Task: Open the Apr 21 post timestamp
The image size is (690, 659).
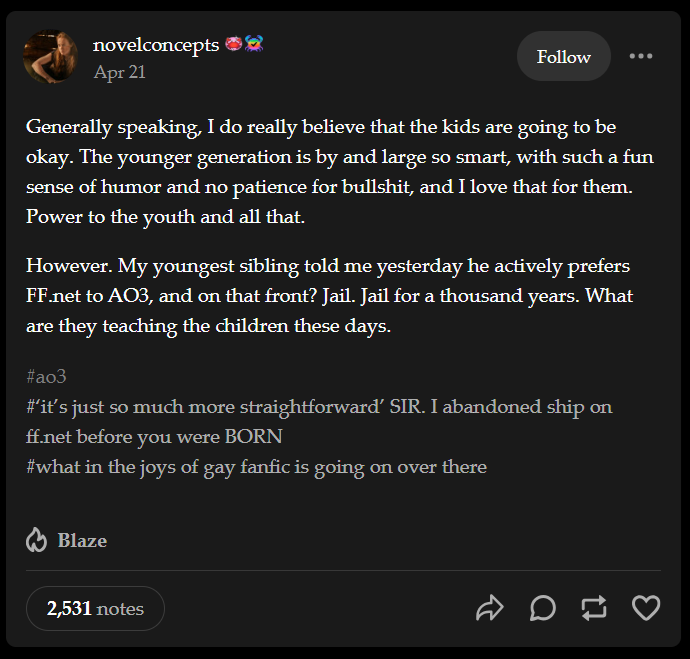Action: 119,72
